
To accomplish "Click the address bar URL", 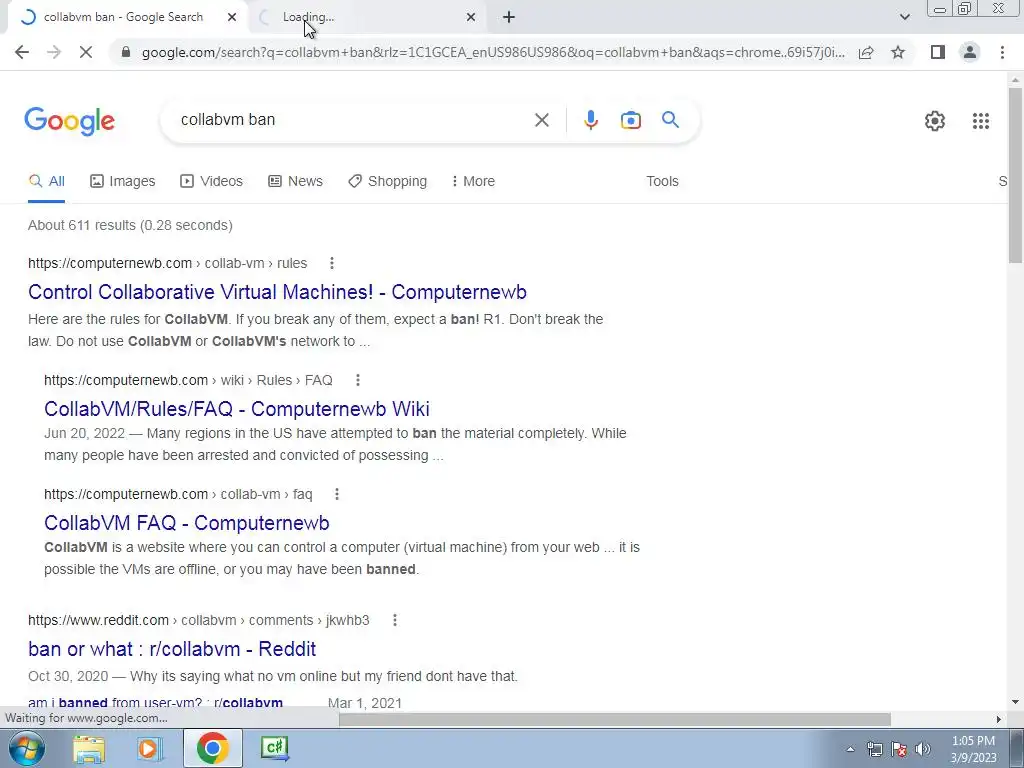I will click(493, 52).
